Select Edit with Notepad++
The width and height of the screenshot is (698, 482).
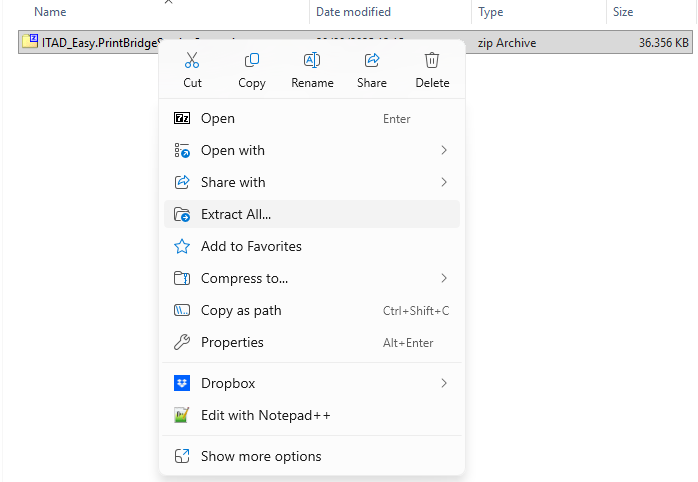(265, 415)
